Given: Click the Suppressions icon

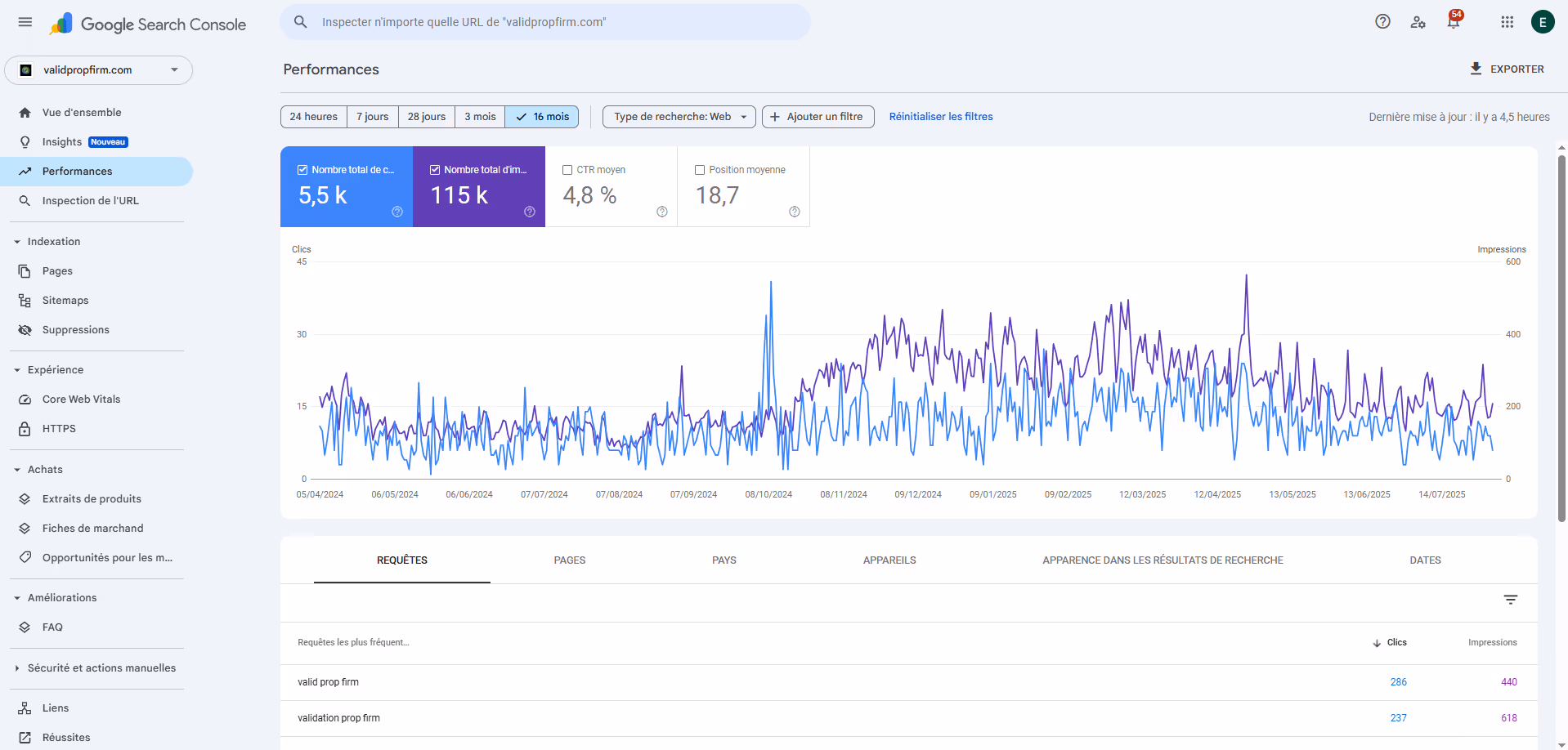Looking at the screenshot, I should click(25, 330).
